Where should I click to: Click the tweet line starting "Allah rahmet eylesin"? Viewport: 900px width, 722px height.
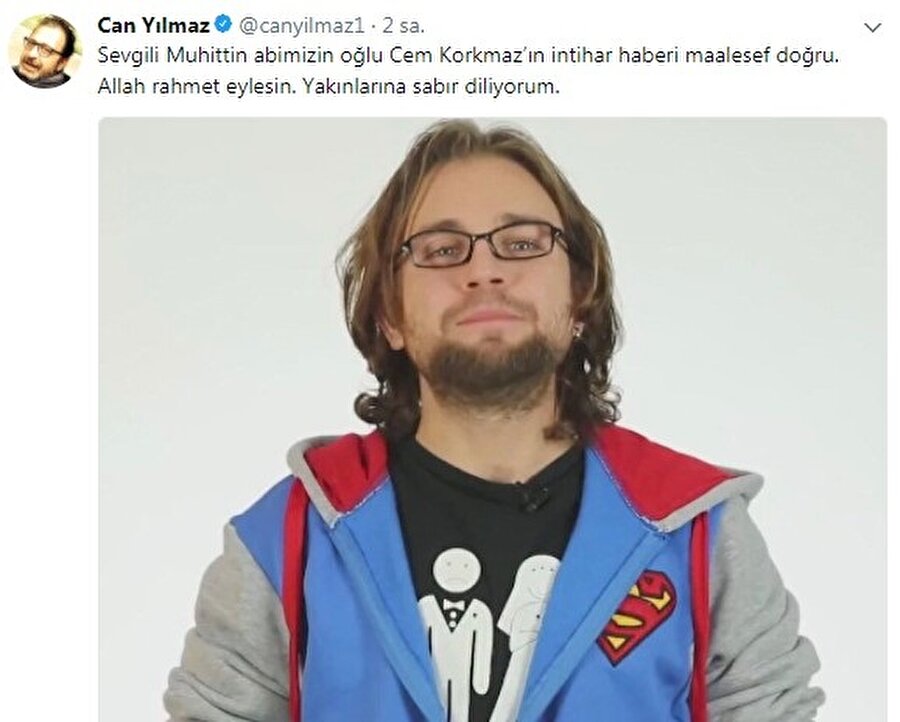(328, 86)
